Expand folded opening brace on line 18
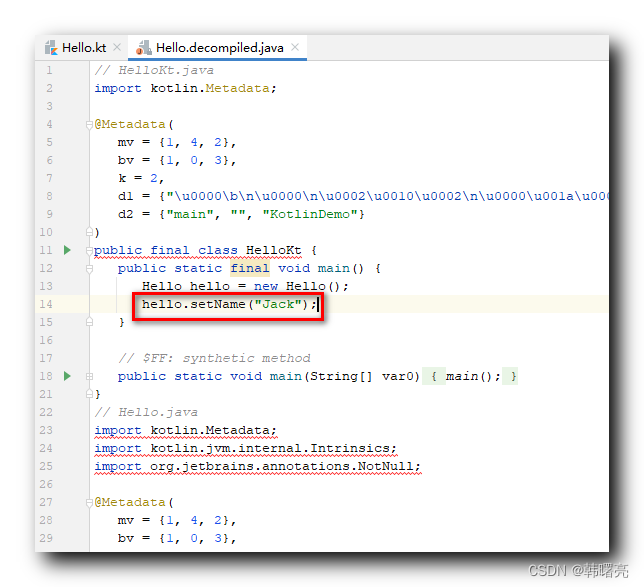 click(x=434, y=376)
